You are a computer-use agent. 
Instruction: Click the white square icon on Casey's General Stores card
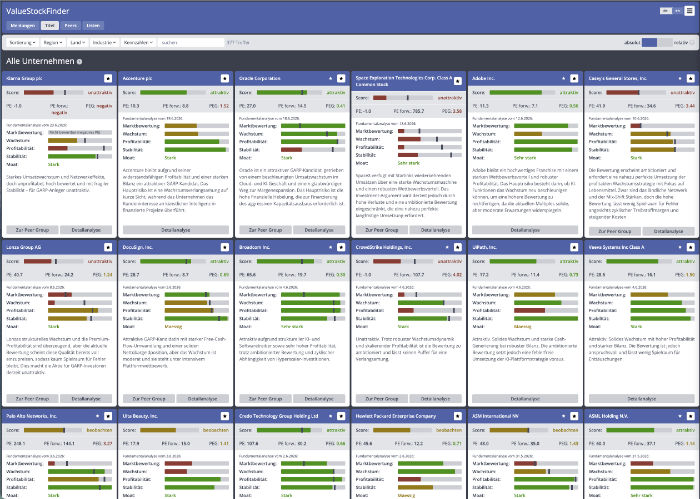click(x=691, y=79)
